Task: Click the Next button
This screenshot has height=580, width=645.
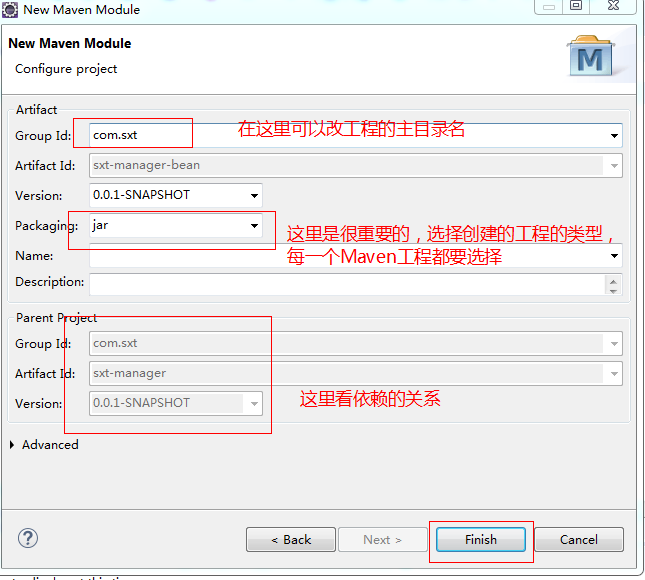Action: click(x=383, y=539)
